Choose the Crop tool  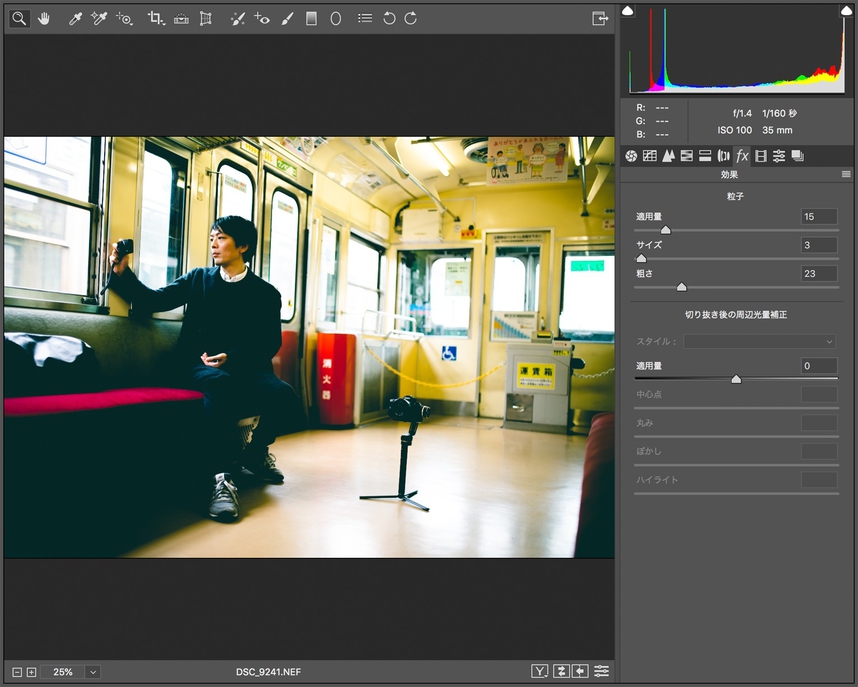coord(156,18)
